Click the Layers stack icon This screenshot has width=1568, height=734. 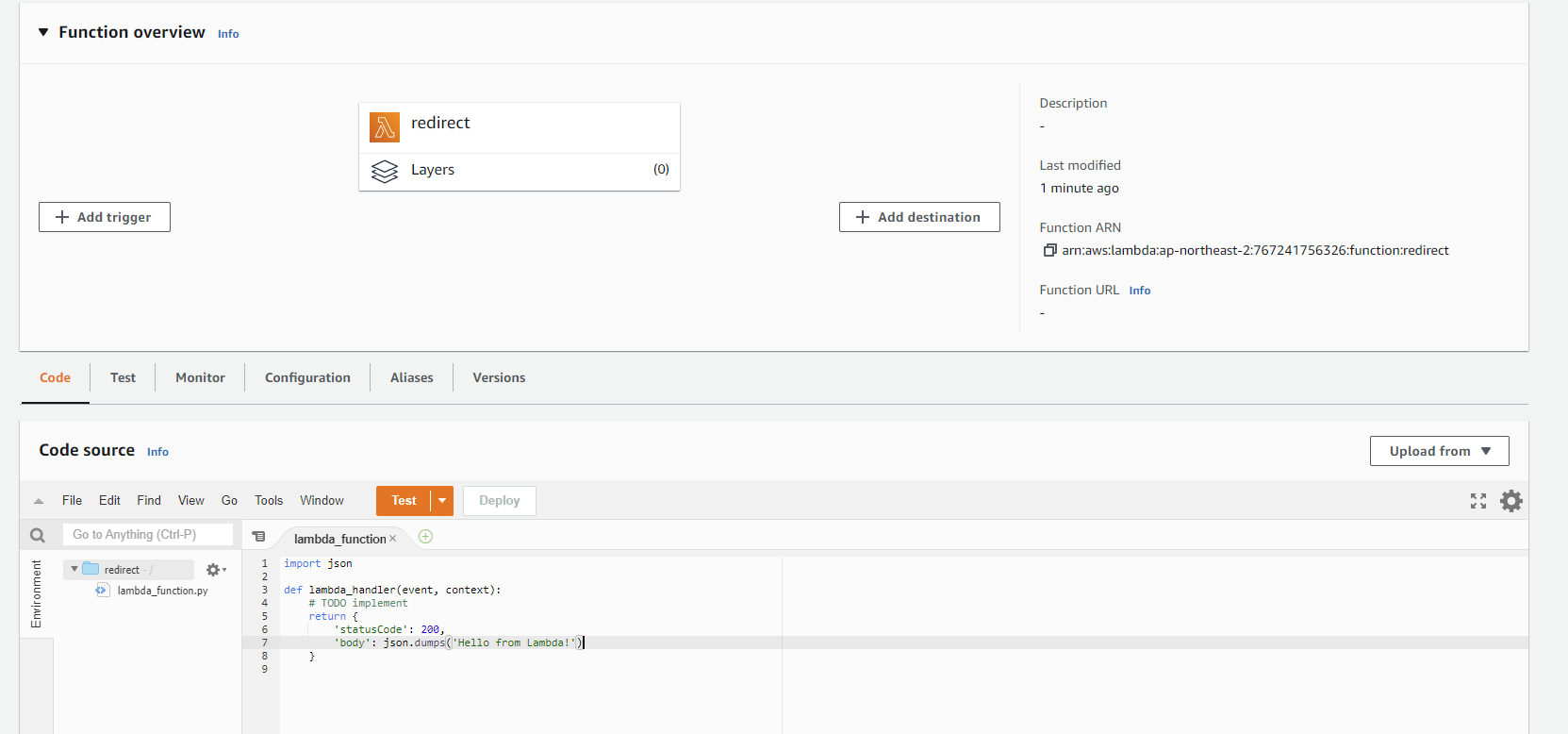coord(385,171)
